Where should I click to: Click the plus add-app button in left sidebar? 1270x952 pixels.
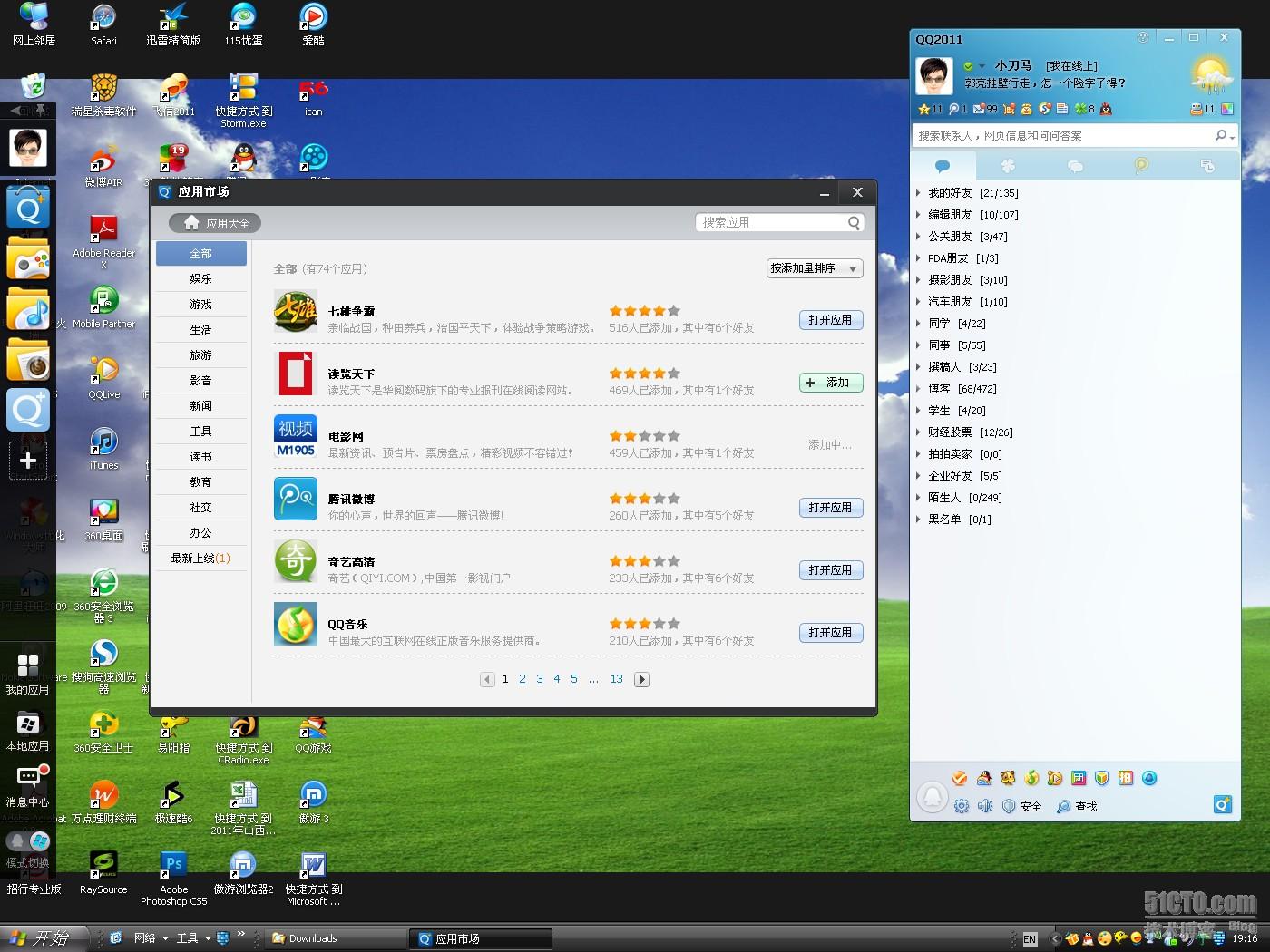point(28,461)
